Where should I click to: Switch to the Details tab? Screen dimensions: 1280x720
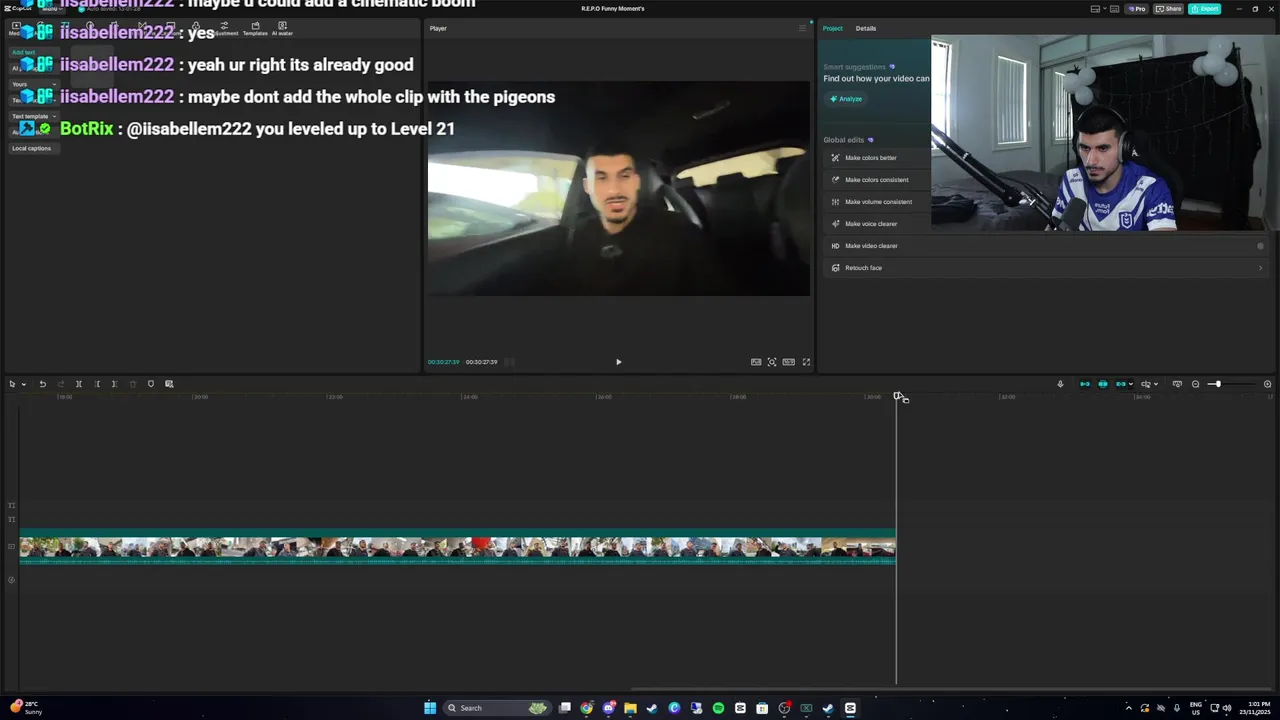866,28
